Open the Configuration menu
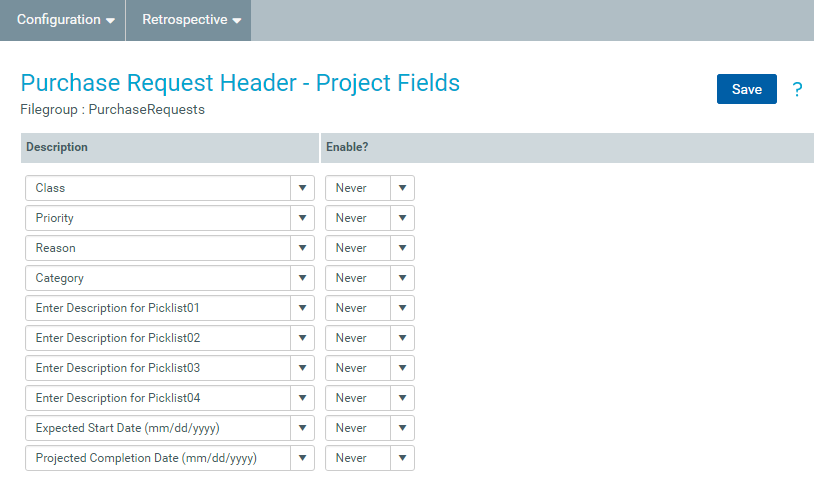This screenshot has width=814, height=479. click(x=66, y=20)
